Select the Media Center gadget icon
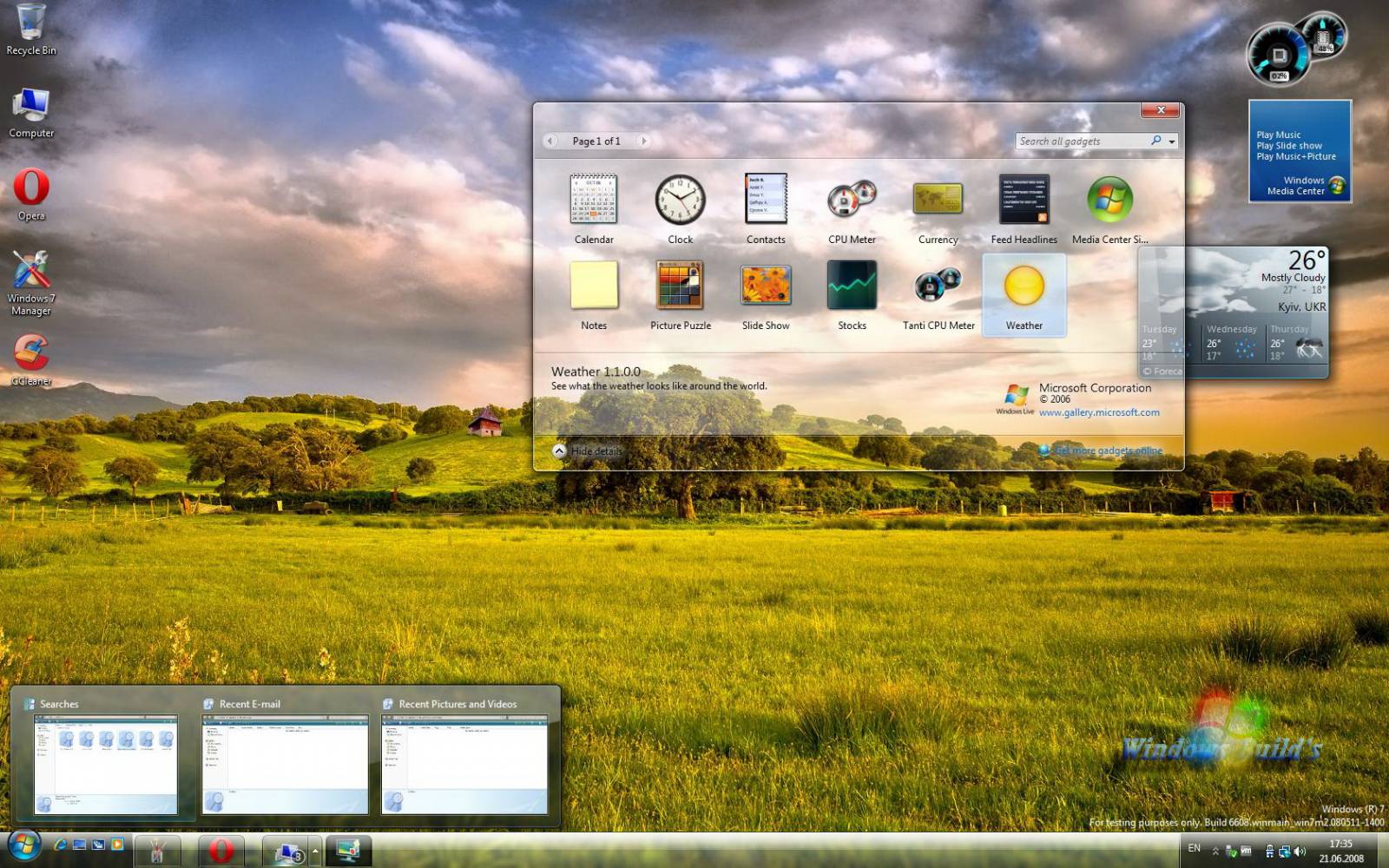Viewport: 1389px width, 868px height. tap(1109, 199)
